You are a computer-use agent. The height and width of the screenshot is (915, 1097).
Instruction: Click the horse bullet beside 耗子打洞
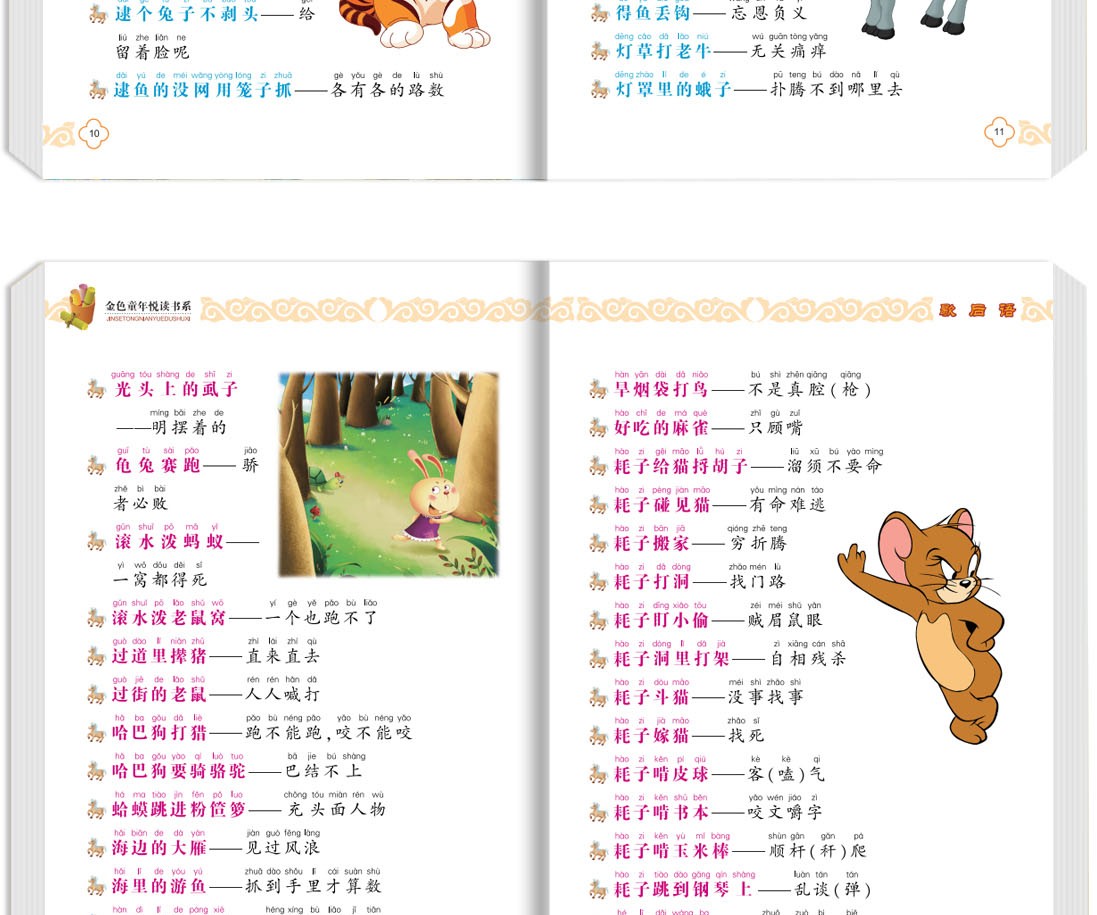598,581
